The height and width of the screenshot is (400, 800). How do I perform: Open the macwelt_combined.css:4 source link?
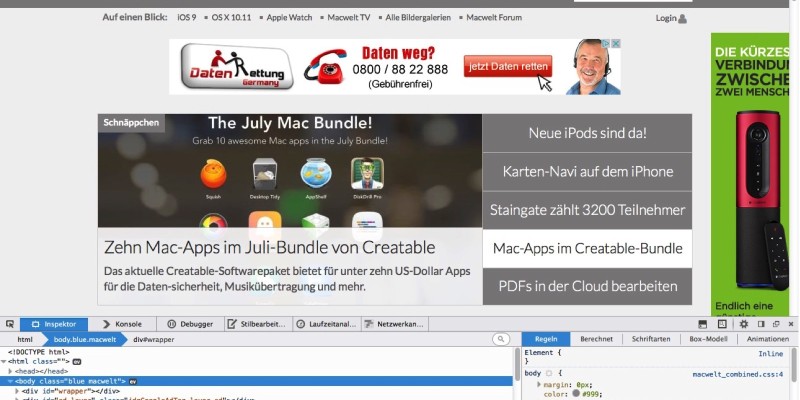[x=738, y=374]
